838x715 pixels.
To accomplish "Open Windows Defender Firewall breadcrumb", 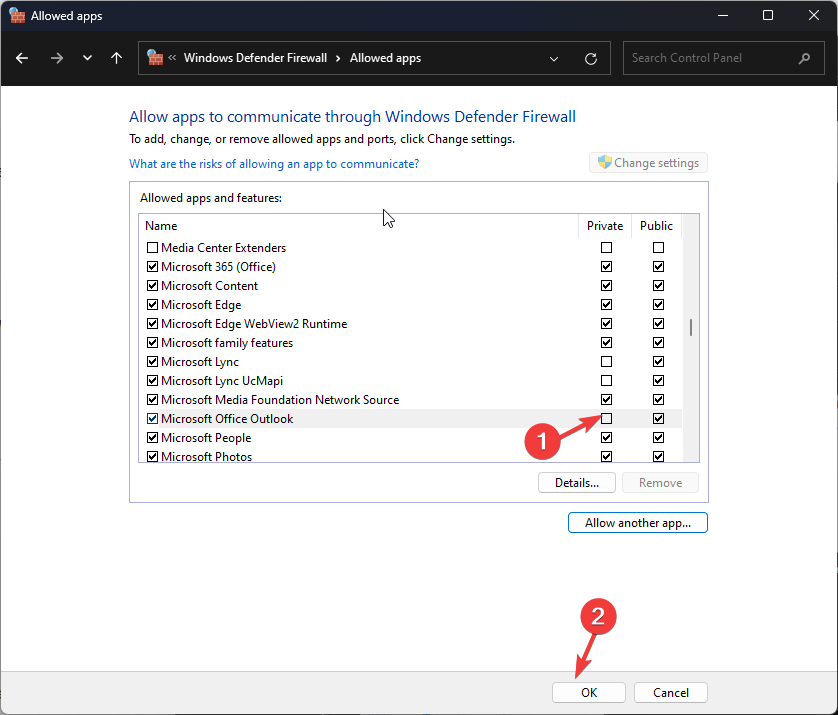I will click(x=255, y=58).
